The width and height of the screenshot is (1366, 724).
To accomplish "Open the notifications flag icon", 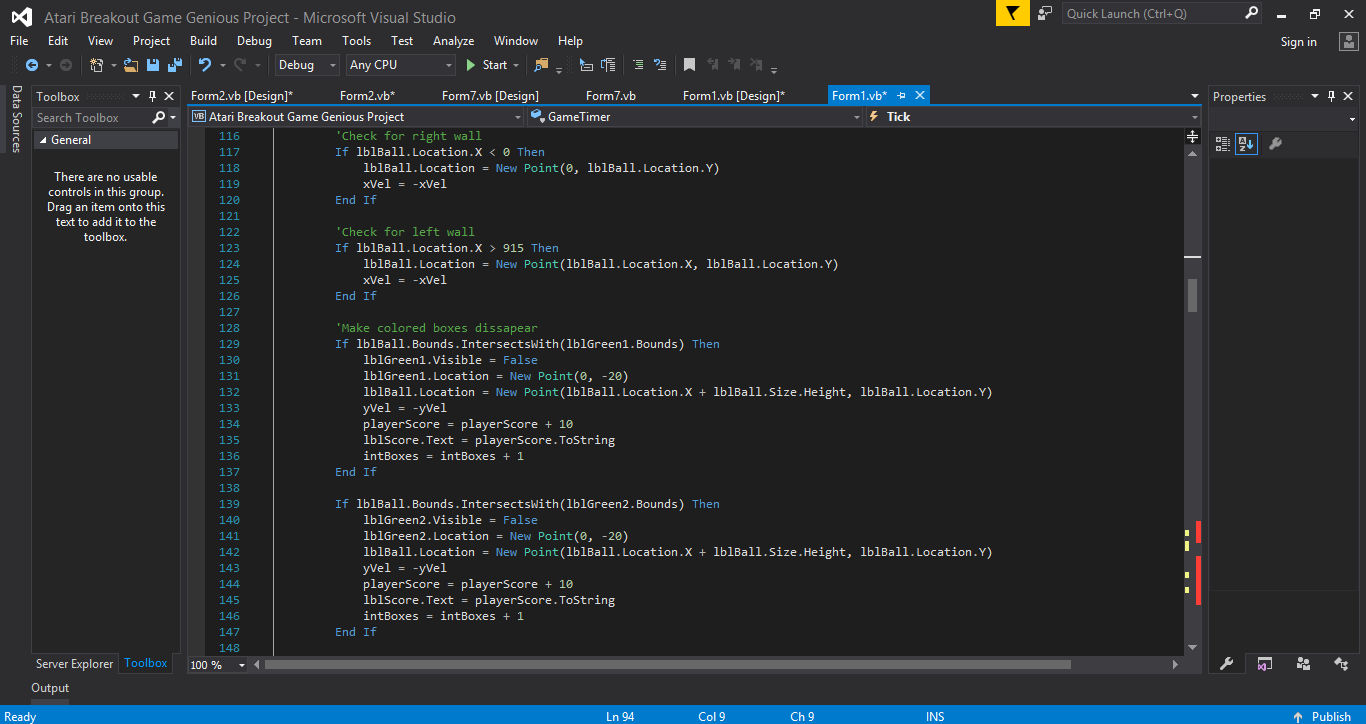I will click(1012, 13).
